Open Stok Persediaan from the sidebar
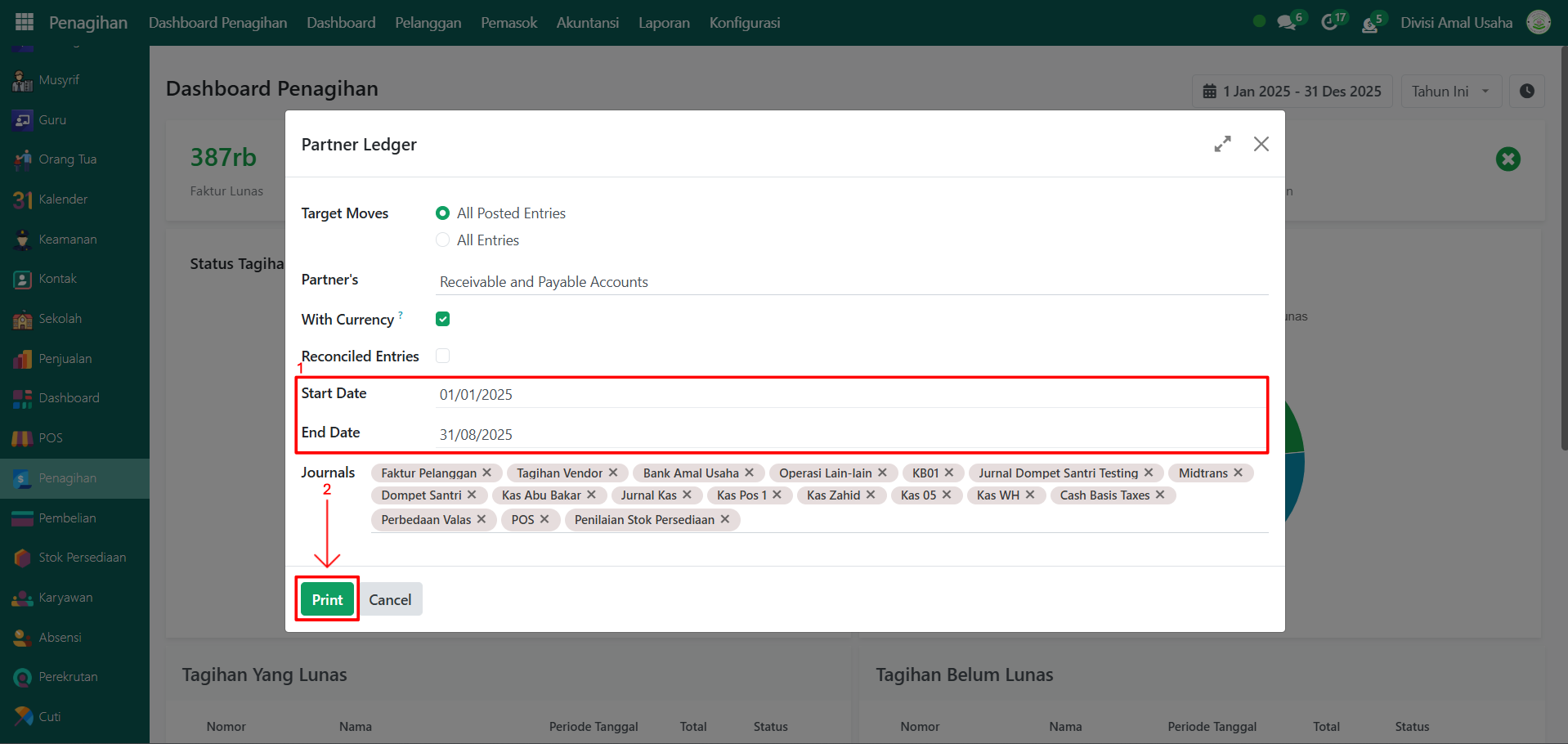Image resolution: width=1568 pixels, height=744 pixels. coord(82,558)
